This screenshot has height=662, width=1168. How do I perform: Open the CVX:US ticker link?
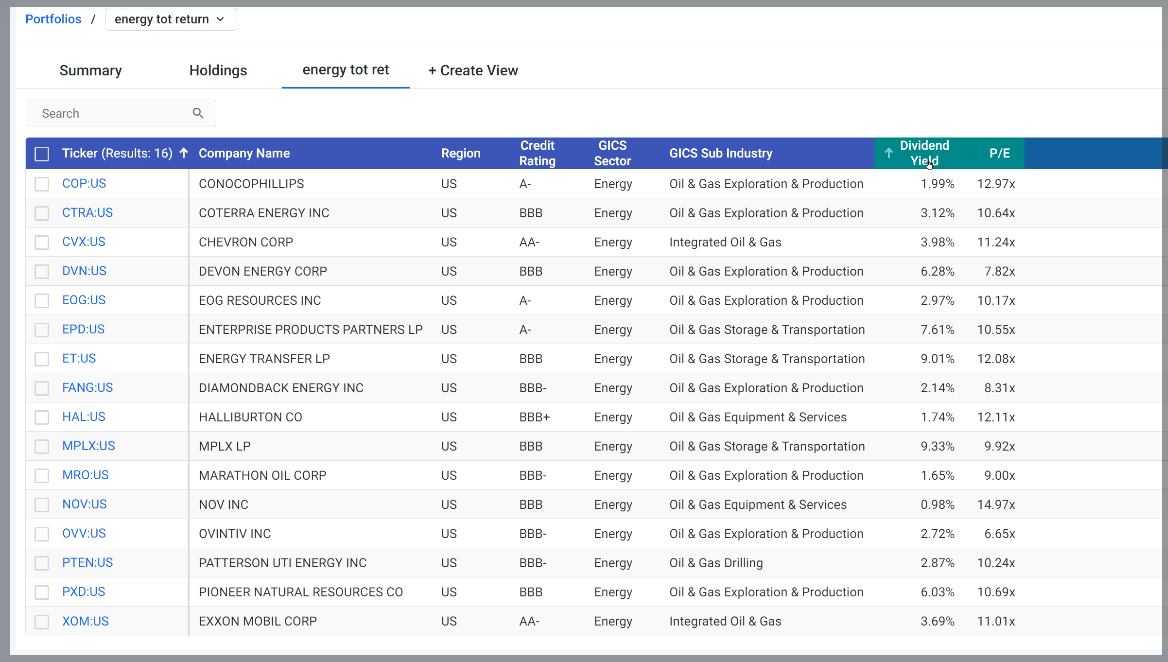click(x=83, y=241)
